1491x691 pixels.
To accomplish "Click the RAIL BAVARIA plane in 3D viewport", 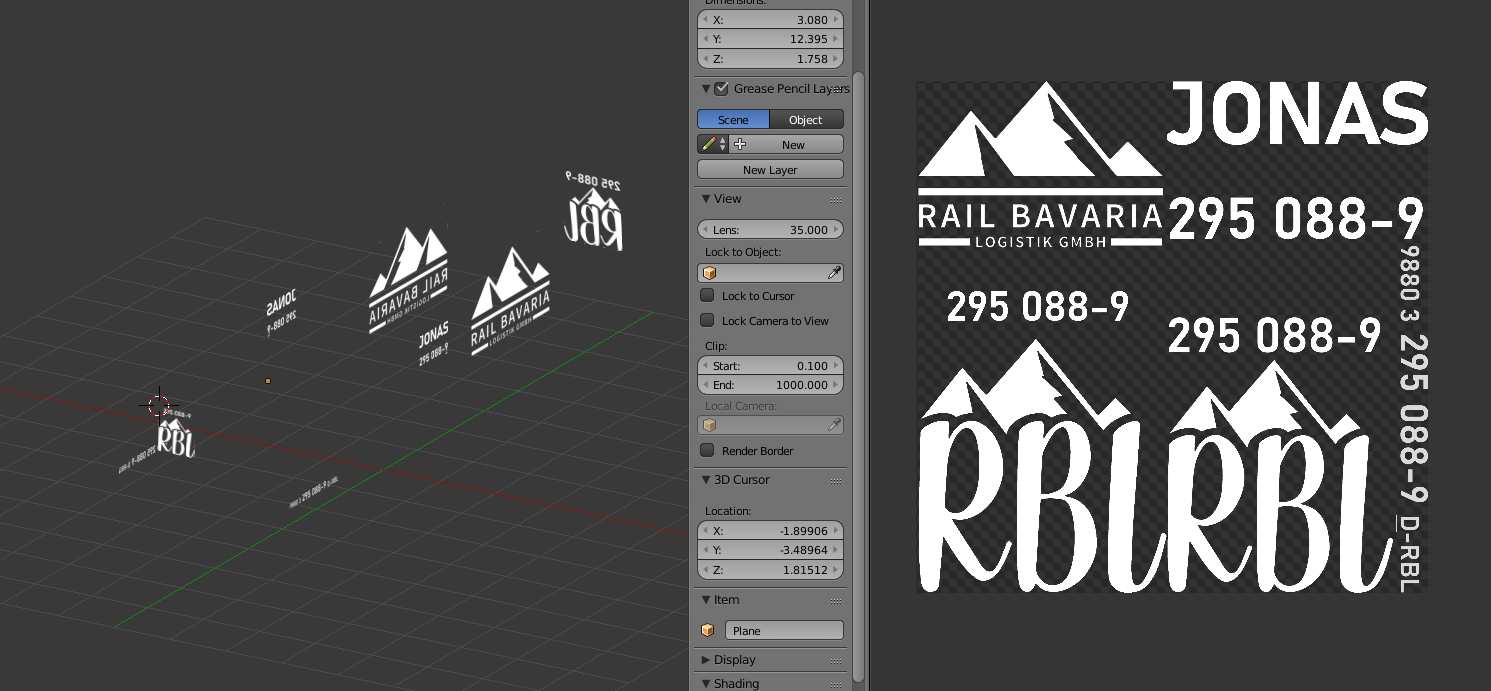I will [x=510, y=301].
